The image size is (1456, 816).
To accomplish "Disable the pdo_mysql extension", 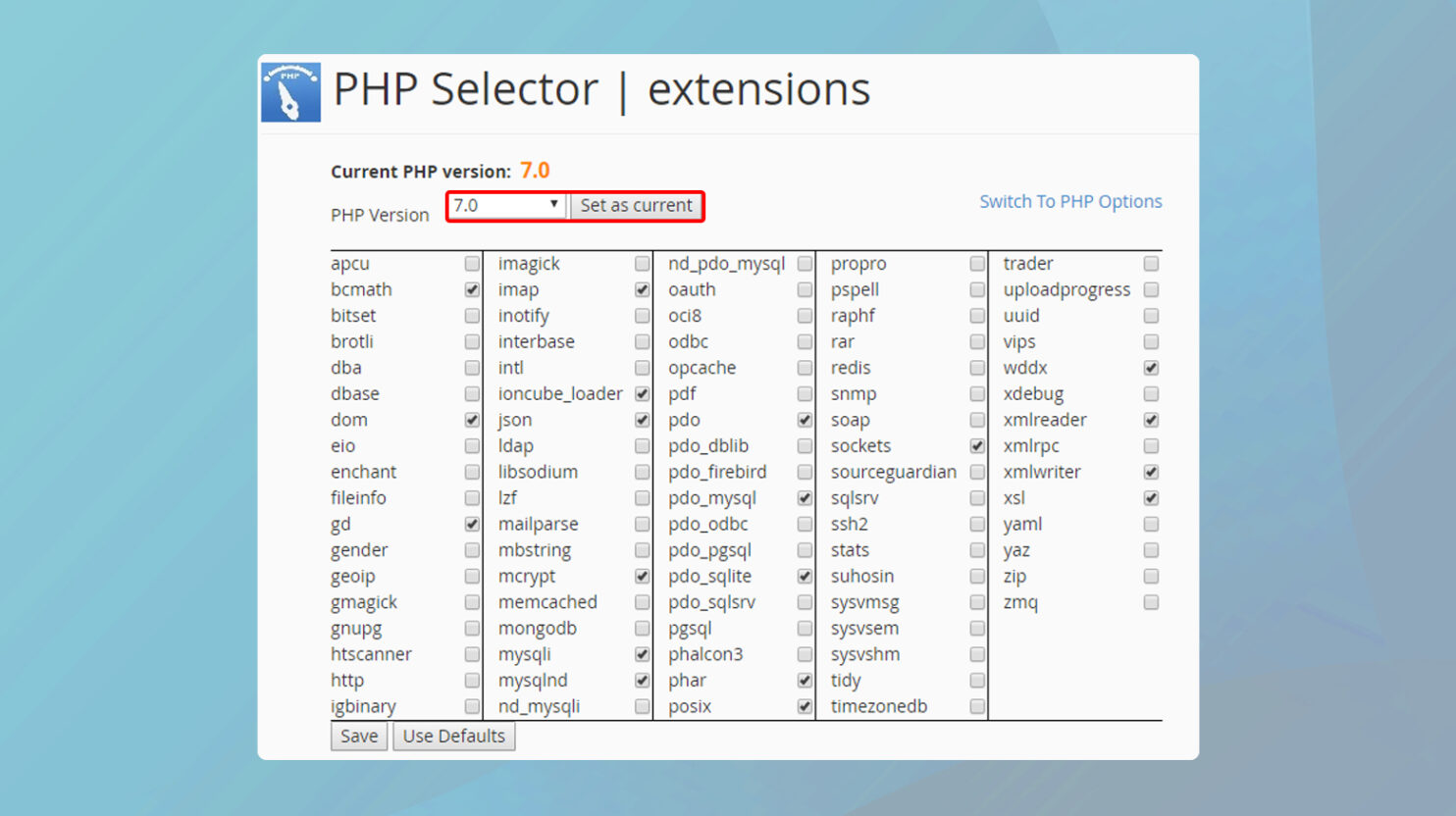I will click(x=804, y=497).
